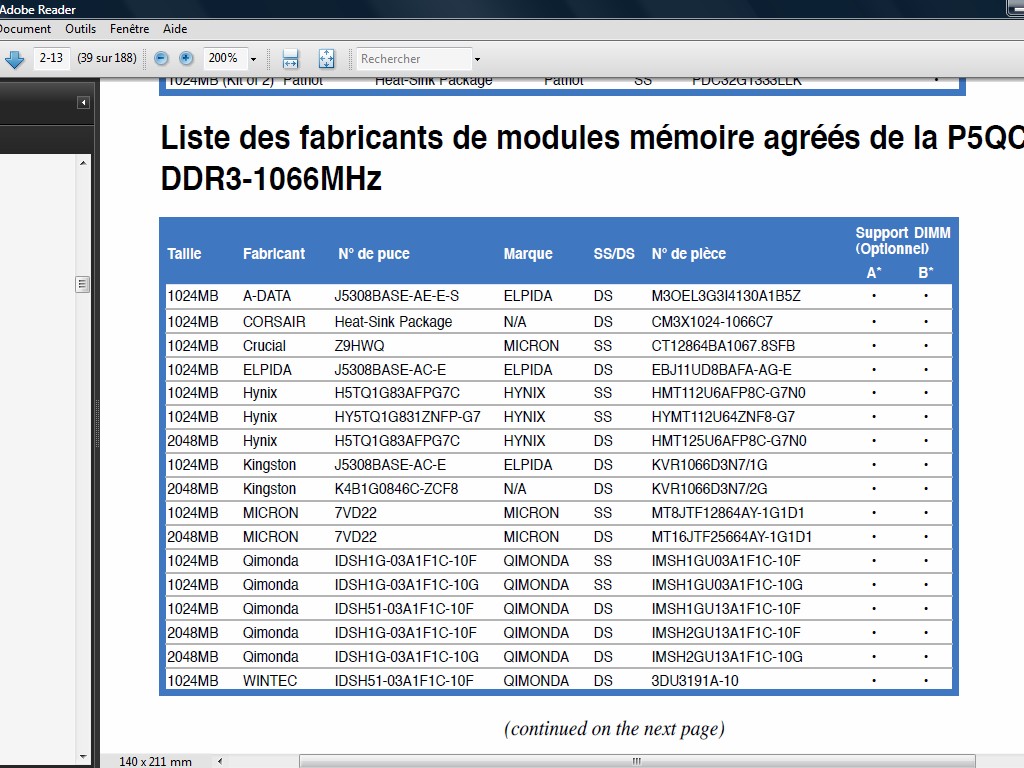Open the Aide menu
The height and width of the screenshot is (768, 1024).
175,29
